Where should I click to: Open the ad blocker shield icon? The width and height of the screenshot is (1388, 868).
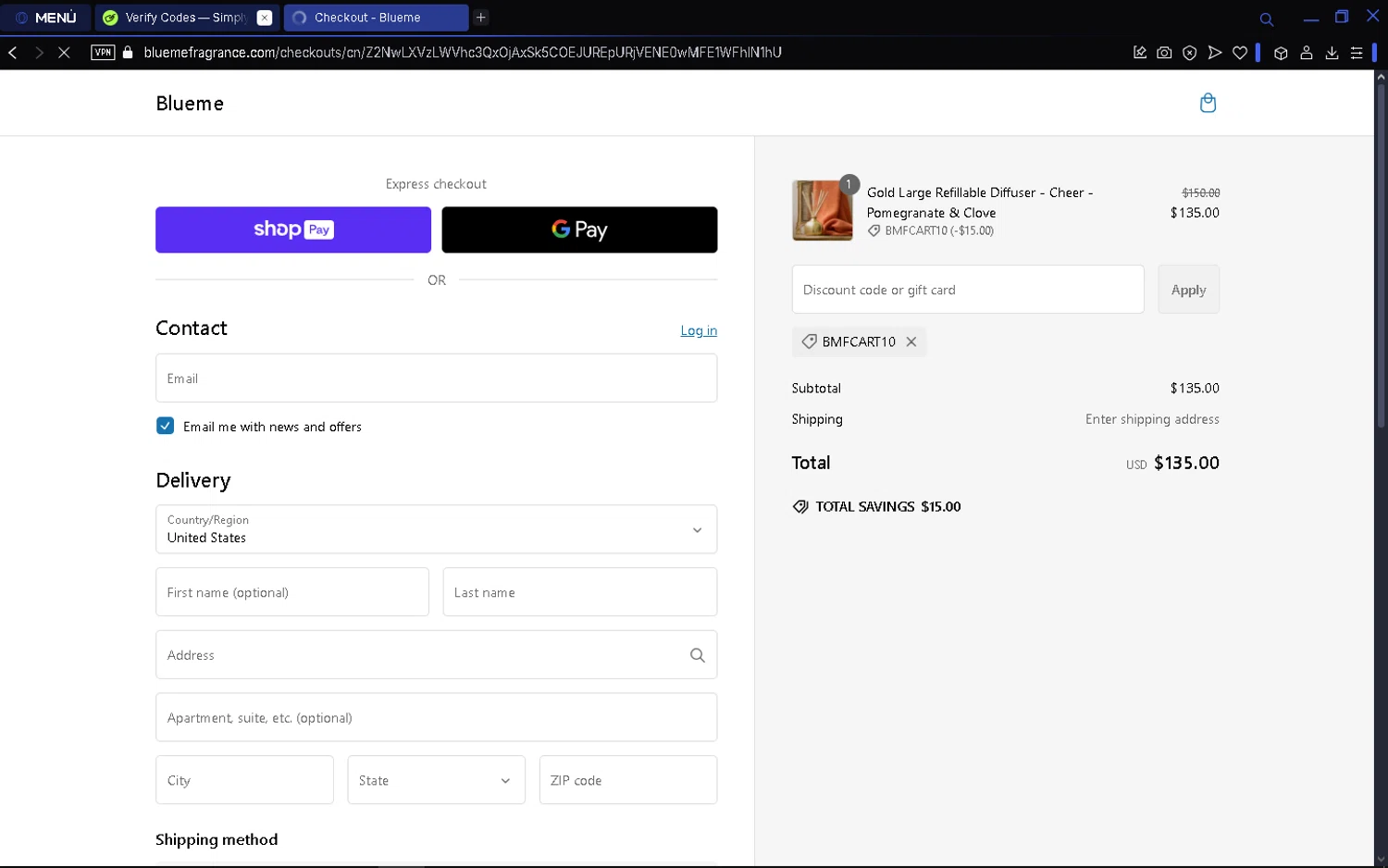tap(1190, 53)
